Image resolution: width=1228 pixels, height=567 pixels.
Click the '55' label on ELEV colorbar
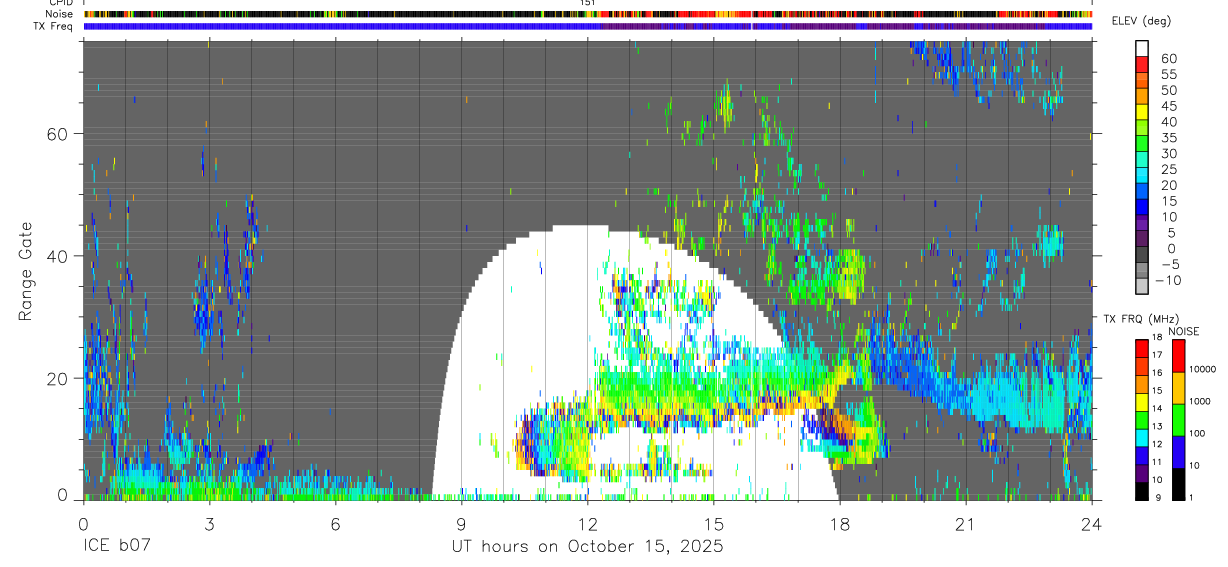(1168, 74)
